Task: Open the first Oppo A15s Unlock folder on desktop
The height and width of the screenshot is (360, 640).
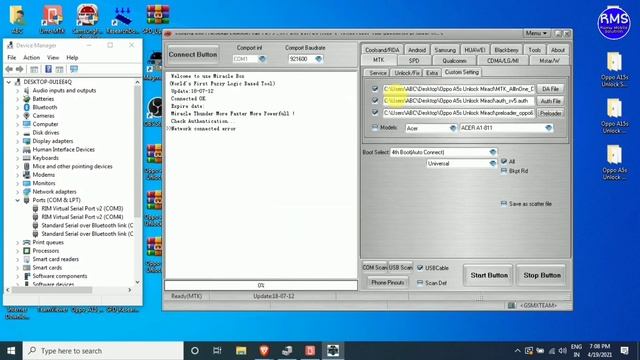Action: pyautogui.click(x=614, y=69)
